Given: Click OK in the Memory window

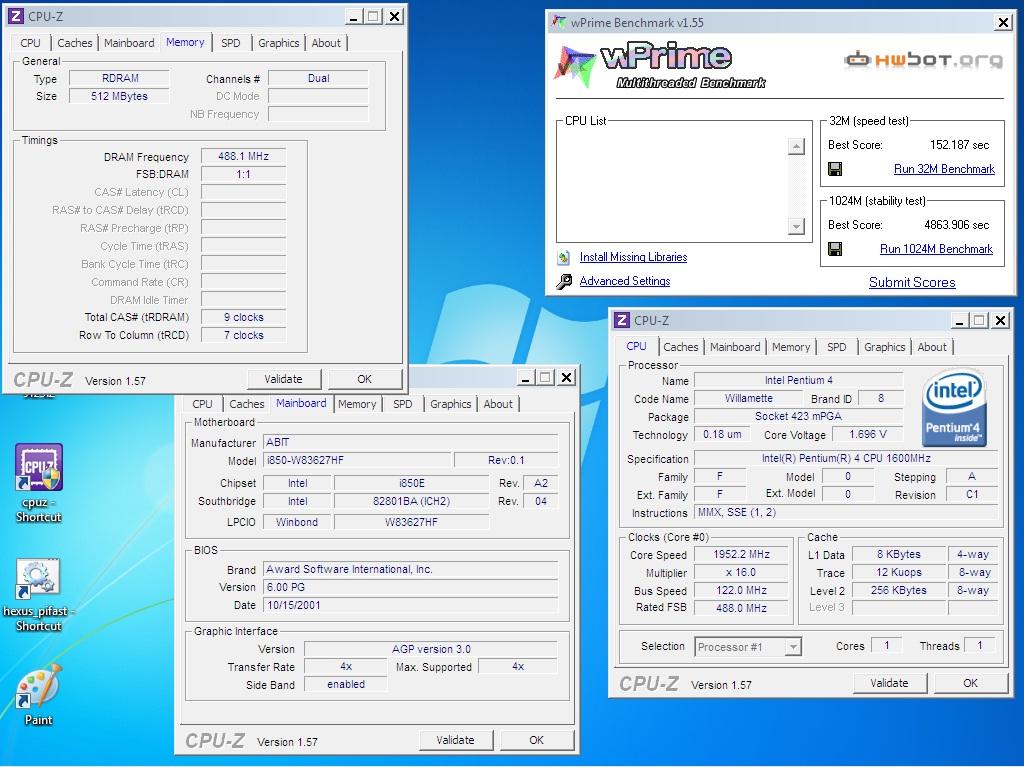Looking at the screenshot, I should 364,379.
